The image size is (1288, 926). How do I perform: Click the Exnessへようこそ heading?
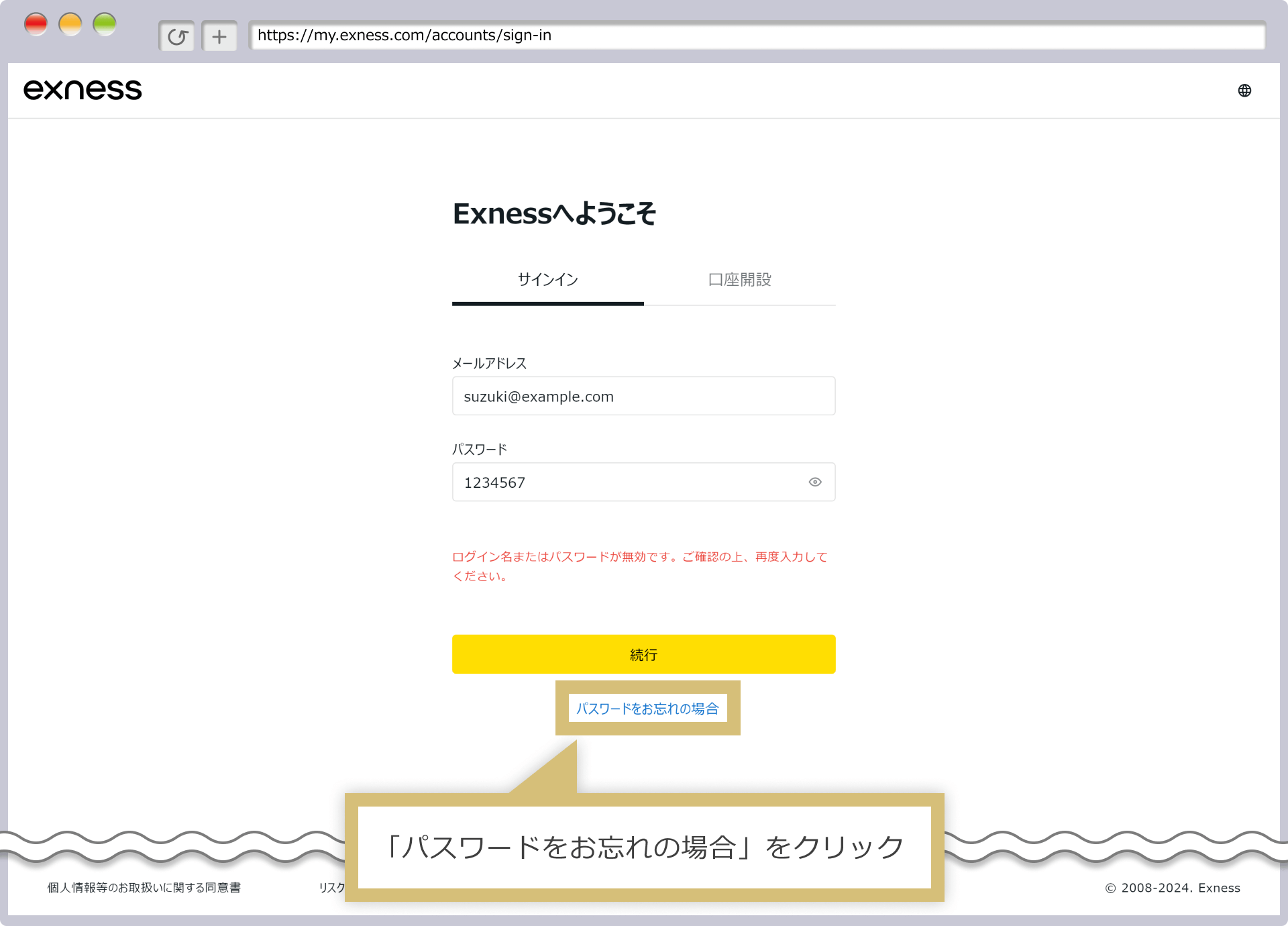pyautogui.click(x=554, y=214)
